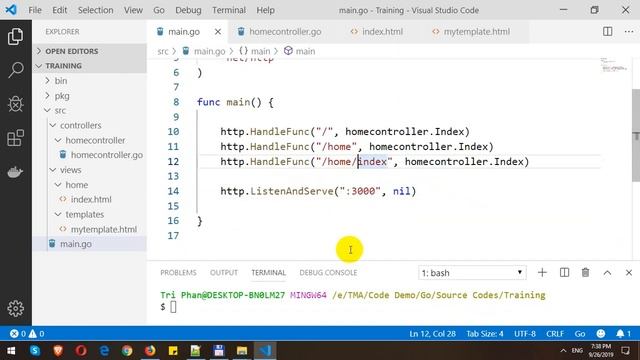Screen dimensions: 640x360
Task: Open the Explorer view in activity bar
Action: click(16, 37)
